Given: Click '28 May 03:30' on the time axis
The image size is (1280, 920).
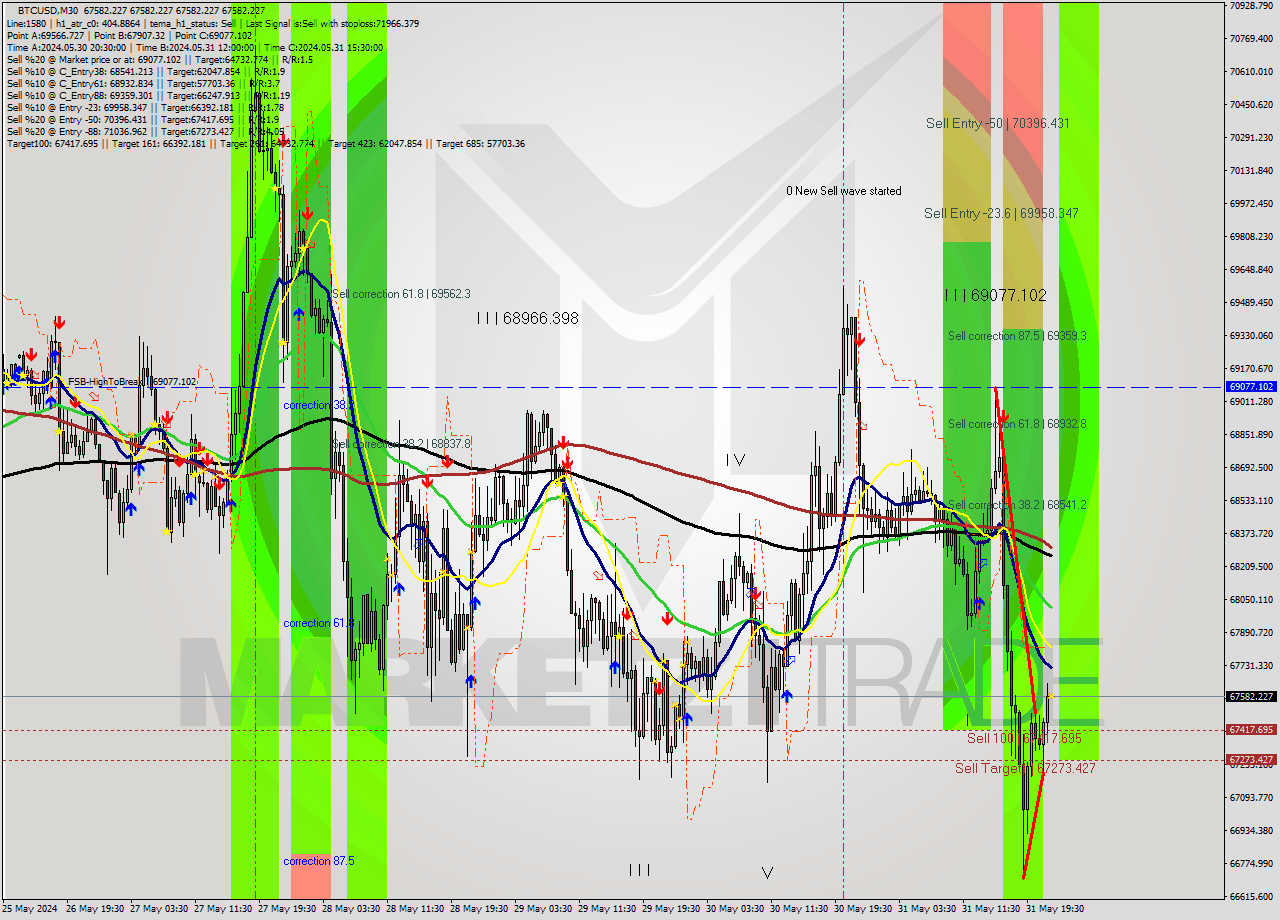Looking at the screenshot, I should (353, 909).
